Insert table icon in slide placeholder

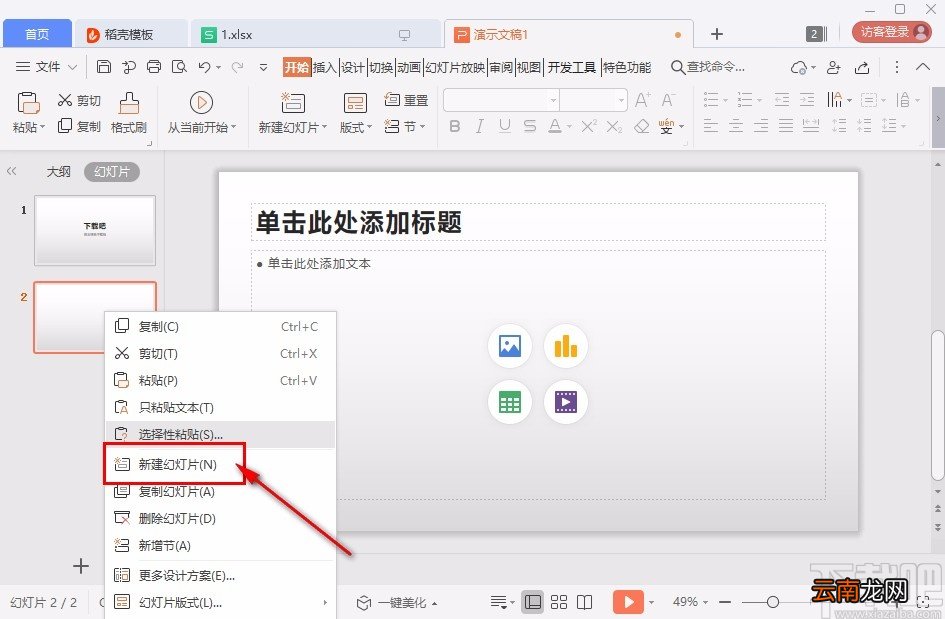point(510,401)
